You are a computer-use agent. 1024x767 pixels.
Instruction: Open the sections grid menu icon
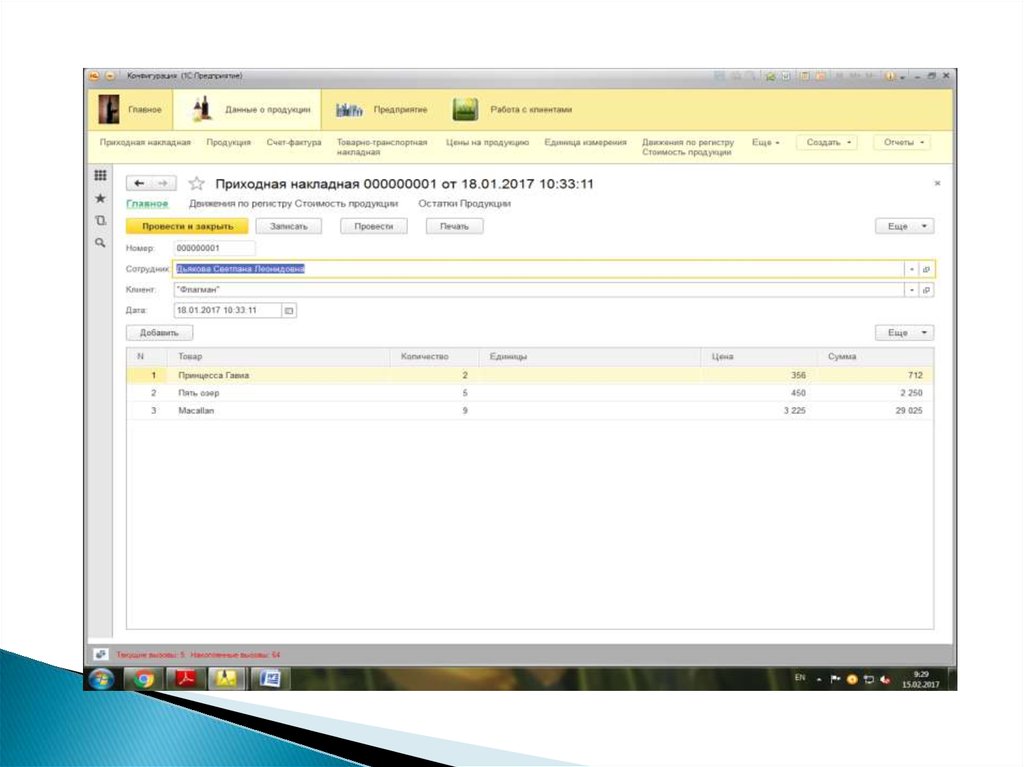[x=100, y=176]
